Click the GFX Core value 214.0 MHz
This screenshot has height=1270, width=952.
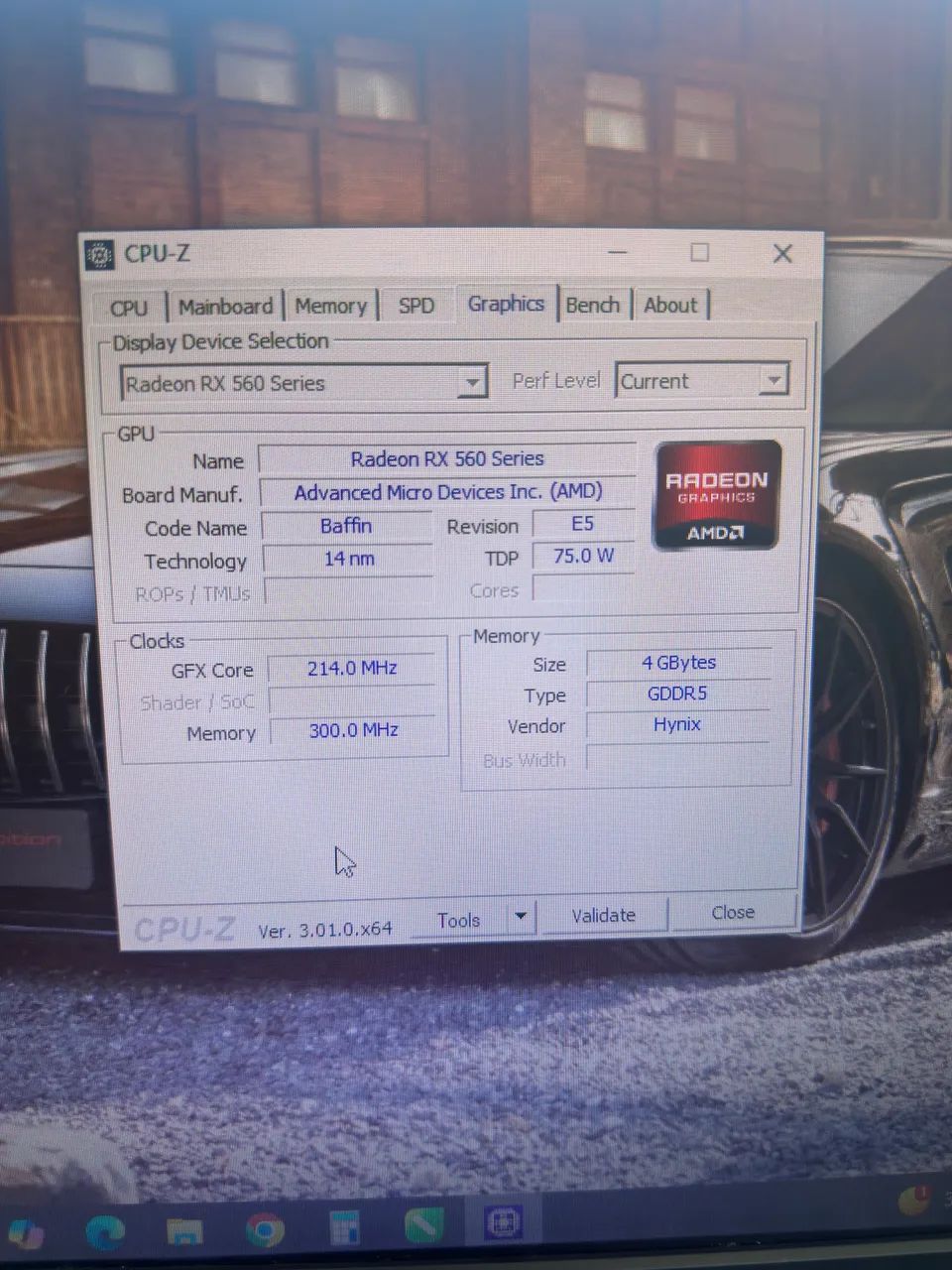352,669
